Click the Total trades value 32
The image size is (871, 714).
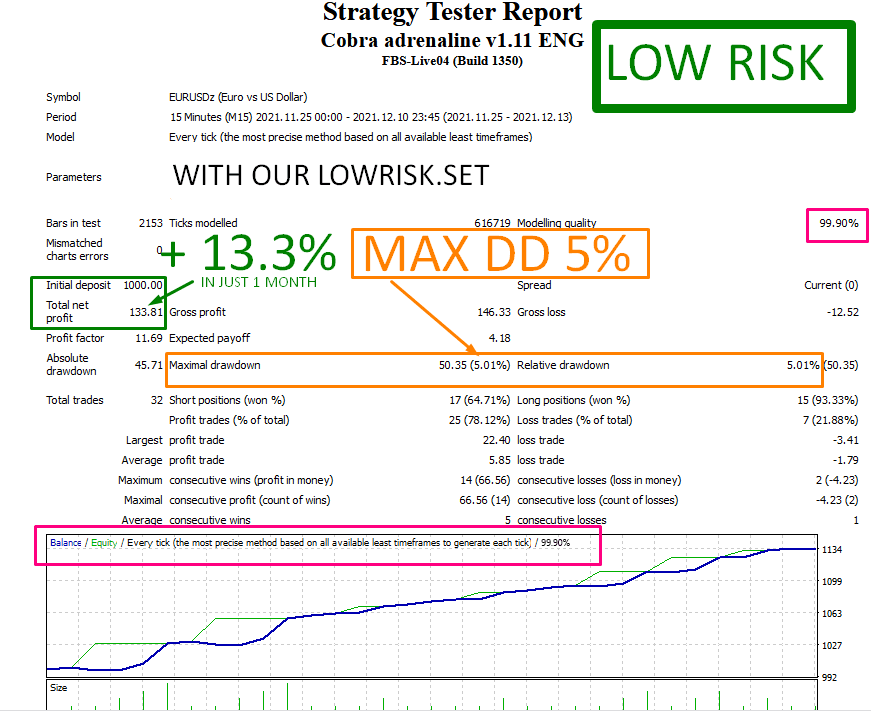click(x=155, y=401)
